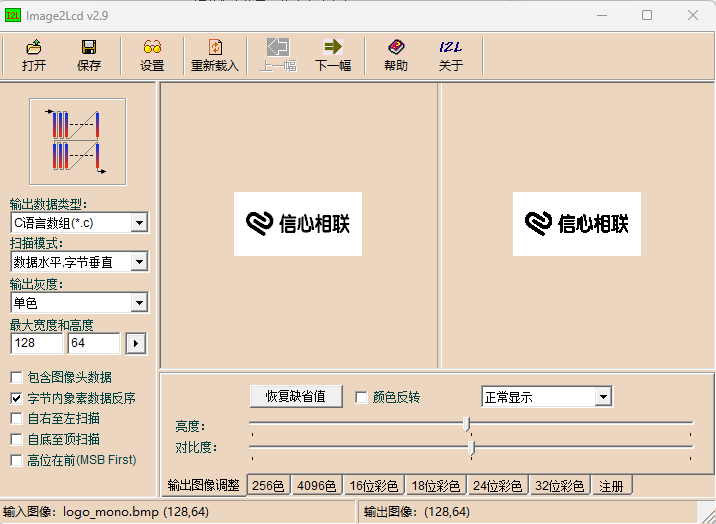This screenshot has height=524, width=716.
Task: Click the 亮度 brightness slider handle
Action: click(x=466, y=424)
